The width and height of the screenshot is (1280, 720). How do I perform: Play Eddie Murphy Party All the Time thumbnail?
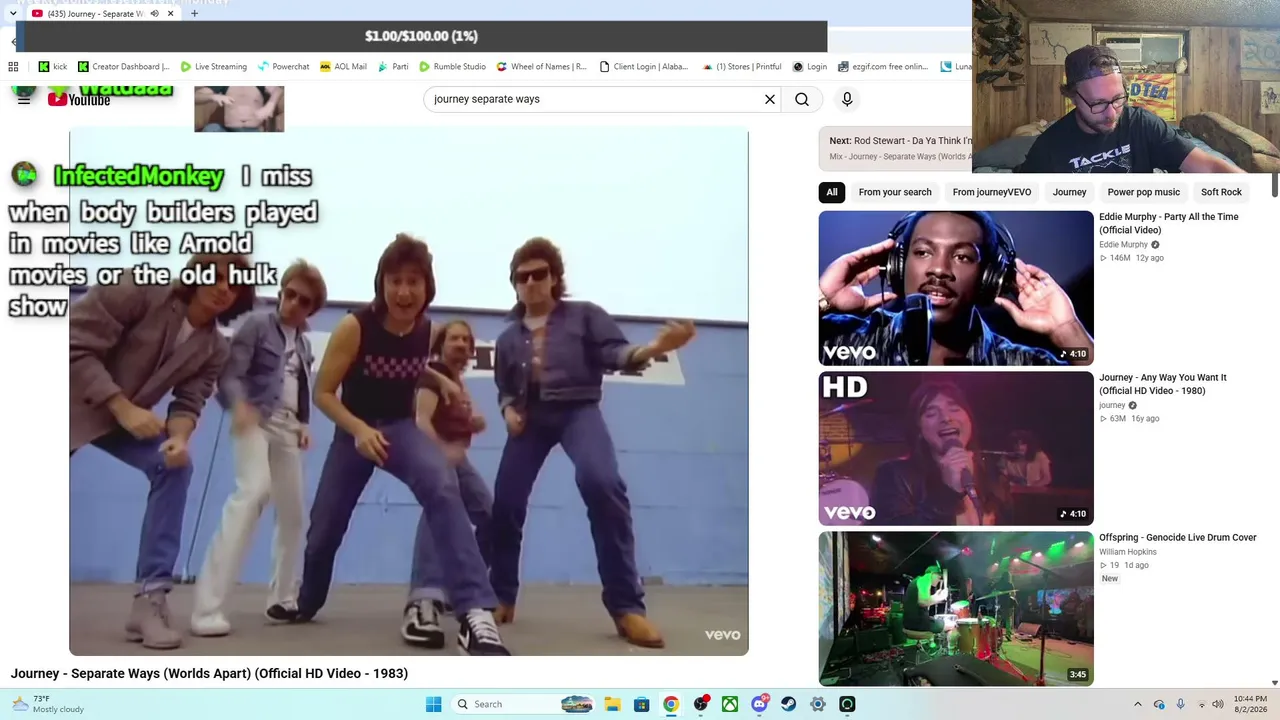956,288
